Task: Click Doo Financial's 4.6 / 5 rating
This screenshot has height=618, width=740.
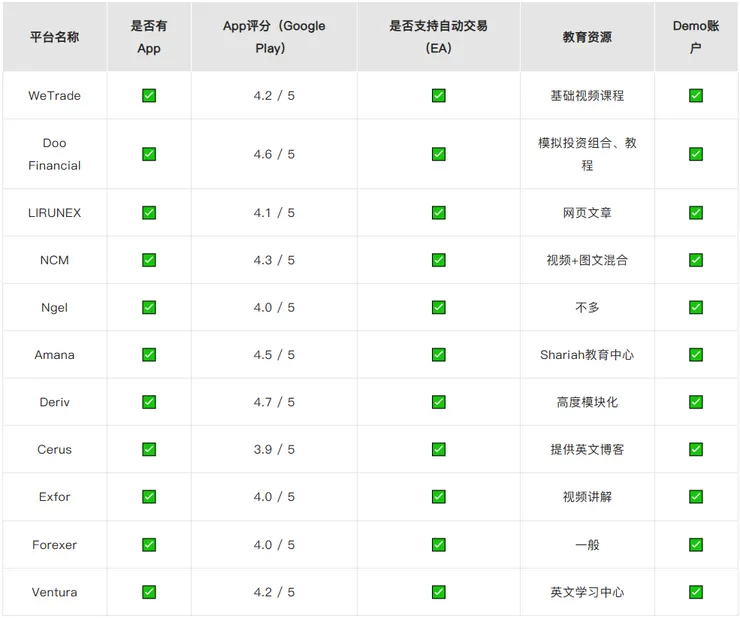Action: click(x=274, y=154)
